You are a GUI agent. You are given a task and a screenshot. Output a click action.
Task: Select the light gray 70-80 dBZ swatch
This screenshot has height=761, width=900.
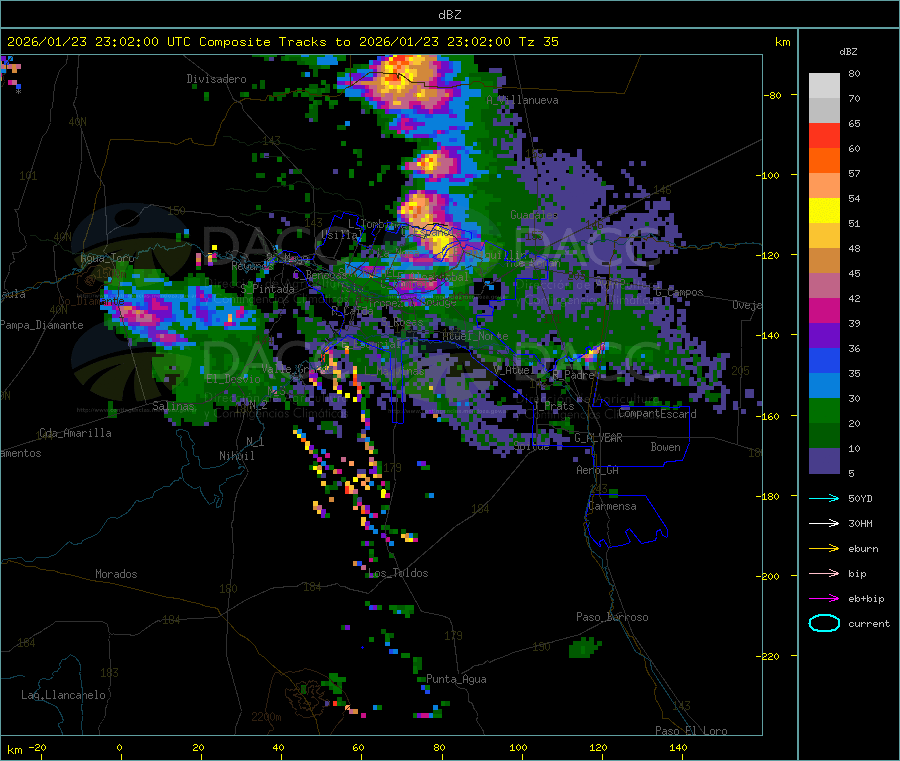(824, 86)
